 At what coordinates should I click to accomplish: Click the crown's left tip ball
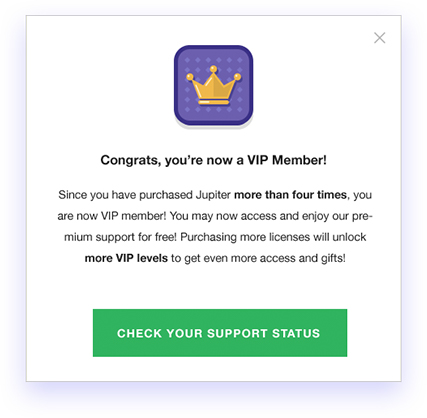190,77
